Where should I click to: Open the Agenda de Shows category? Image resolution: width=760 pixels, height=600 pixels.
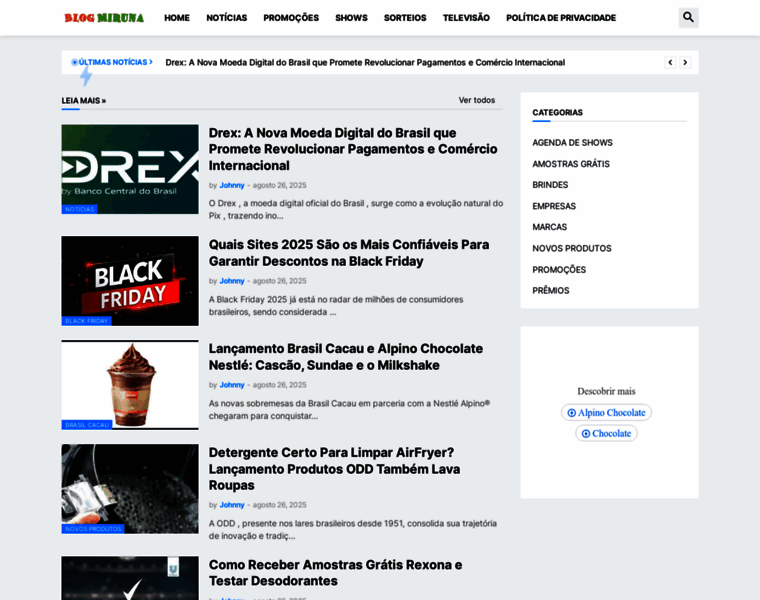[572, 143]
